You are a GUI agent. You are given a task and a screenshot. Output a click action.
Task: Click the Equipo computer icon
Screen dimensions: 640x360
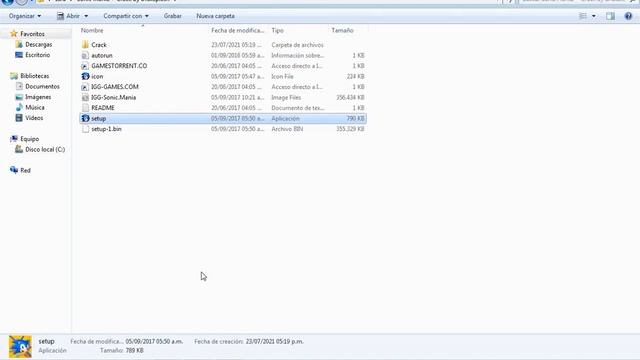tap(14, 139)
